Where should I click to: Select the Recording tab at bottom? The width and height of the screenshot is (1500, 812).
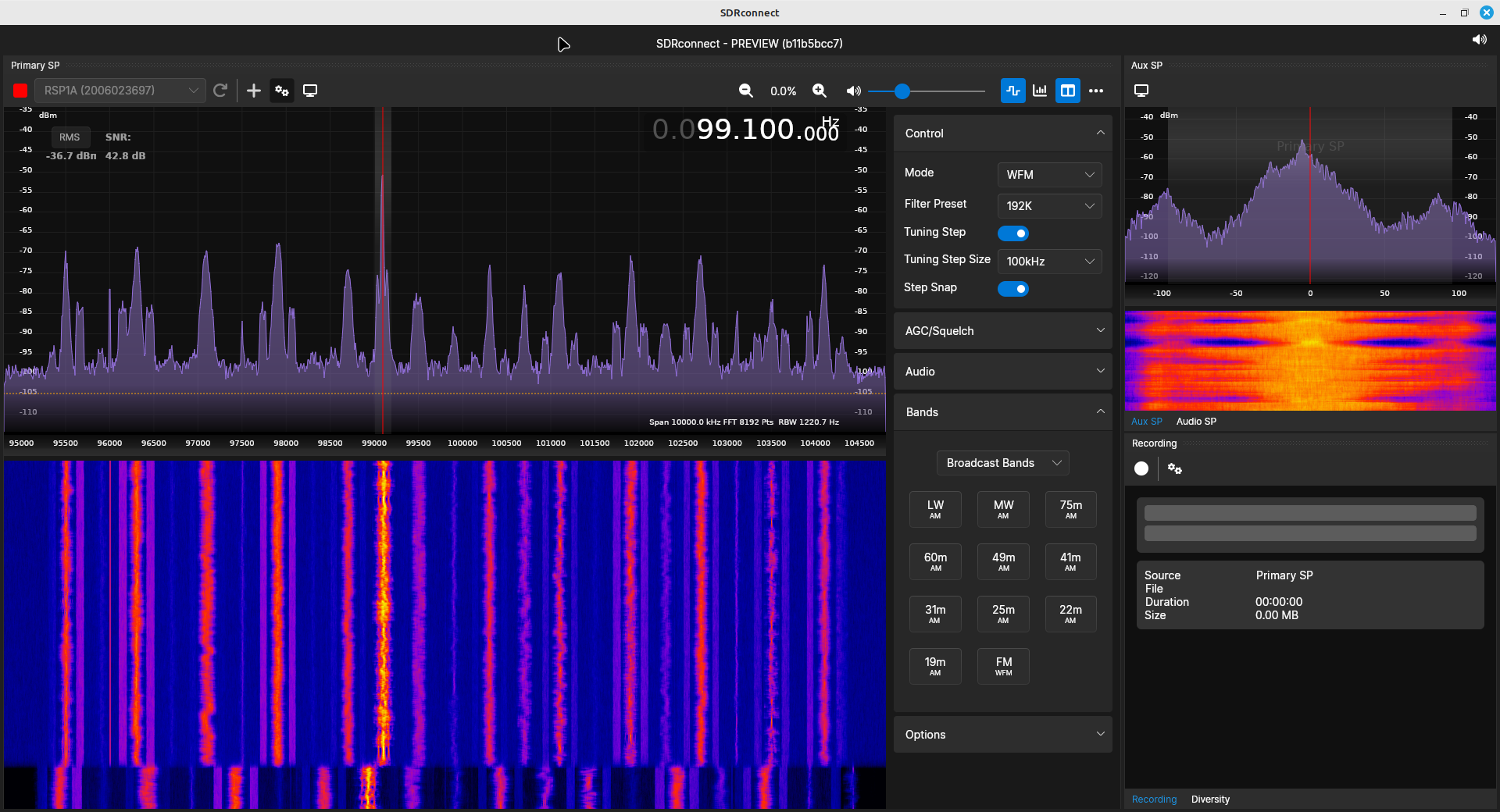point(1154,800)
